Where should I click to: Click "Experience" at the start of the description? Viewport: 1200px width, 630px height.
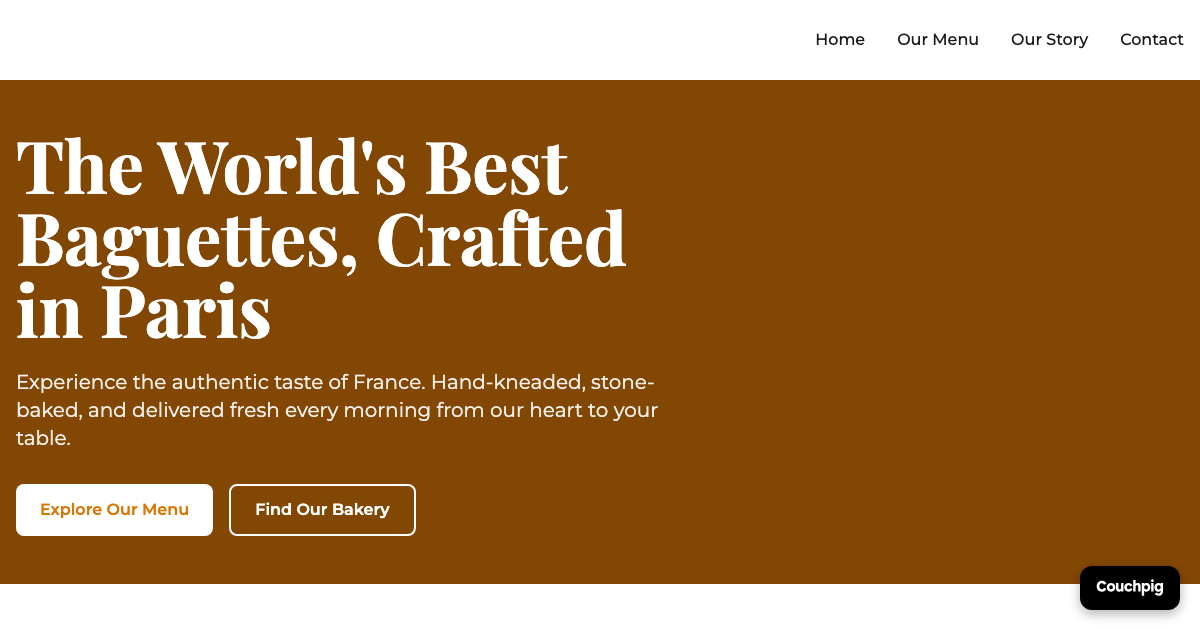(71, 382)
